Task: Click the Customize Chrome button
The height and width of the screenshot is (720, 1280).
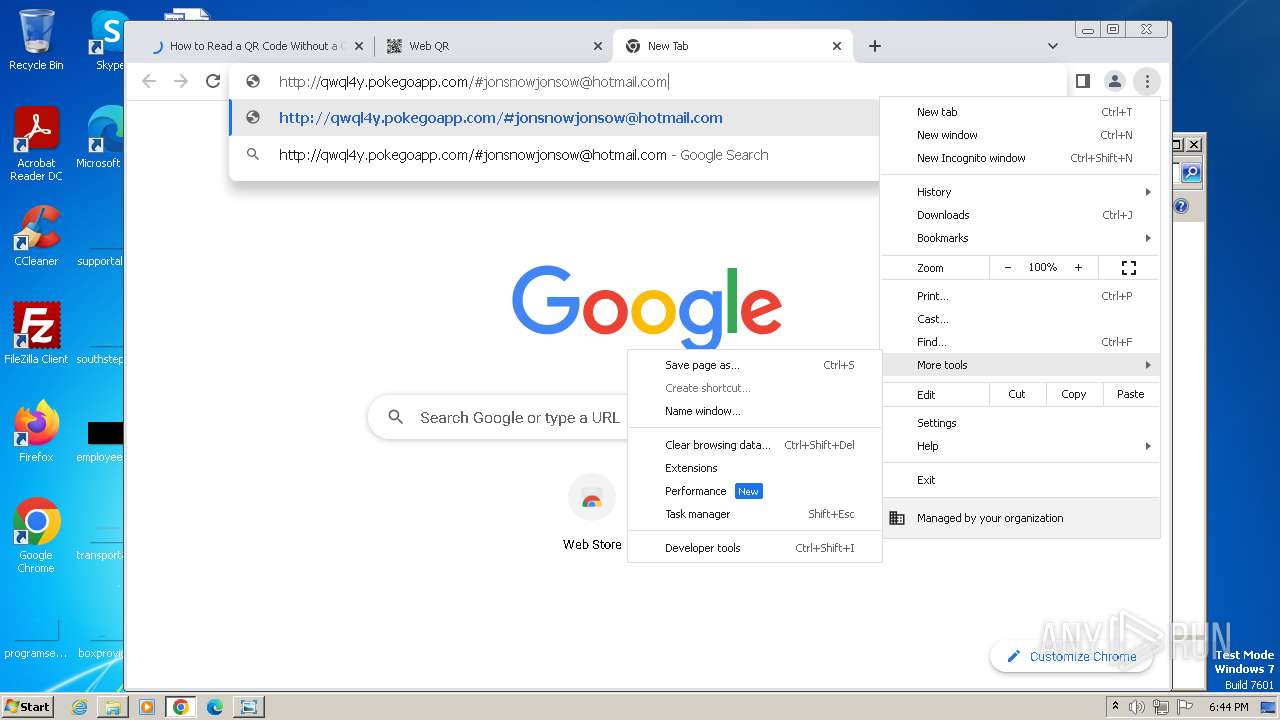Action: tap(1071, 656)
